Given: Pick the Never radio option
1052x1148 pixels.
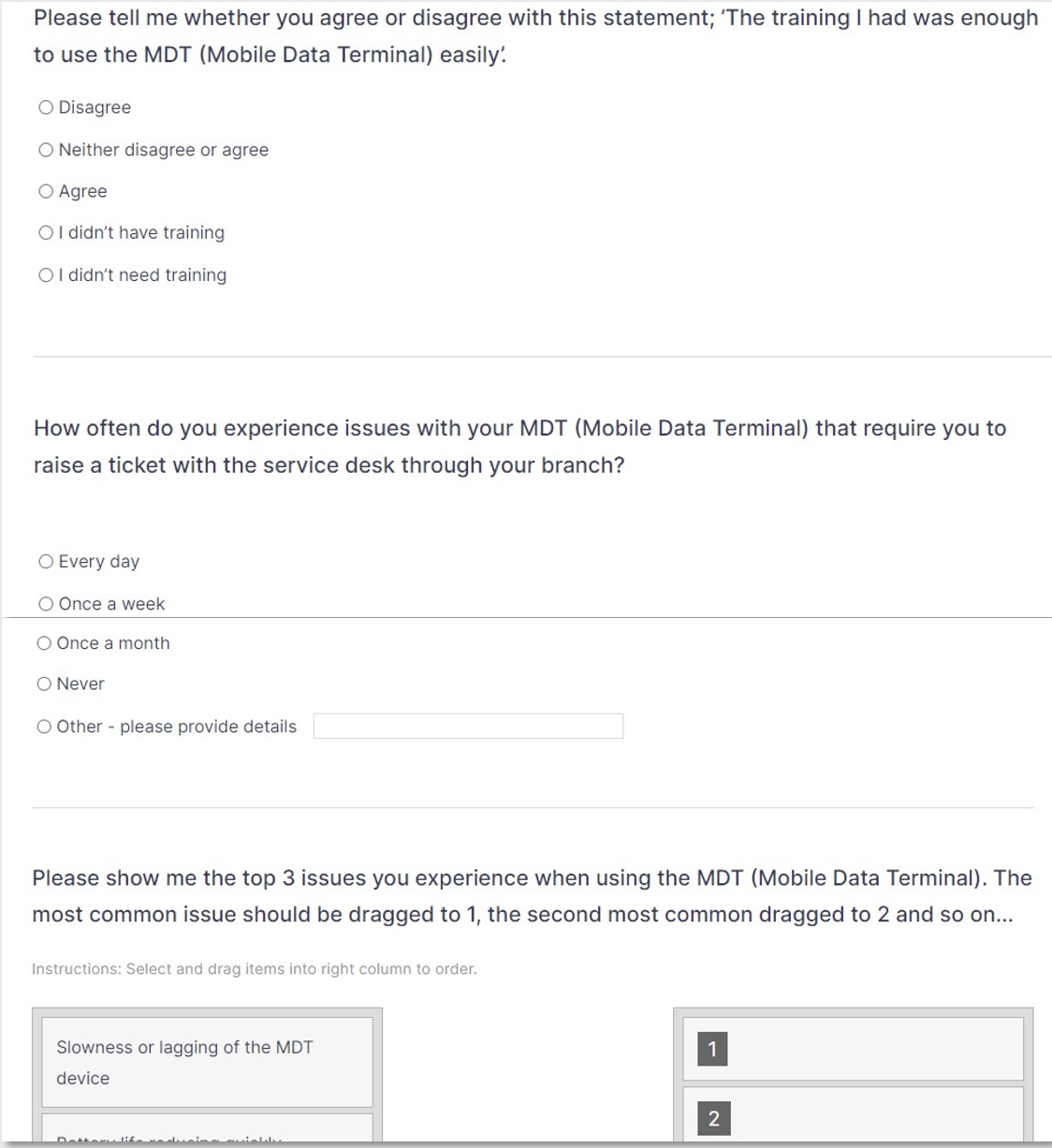Looking at the screenshot, I should (44, 684).
